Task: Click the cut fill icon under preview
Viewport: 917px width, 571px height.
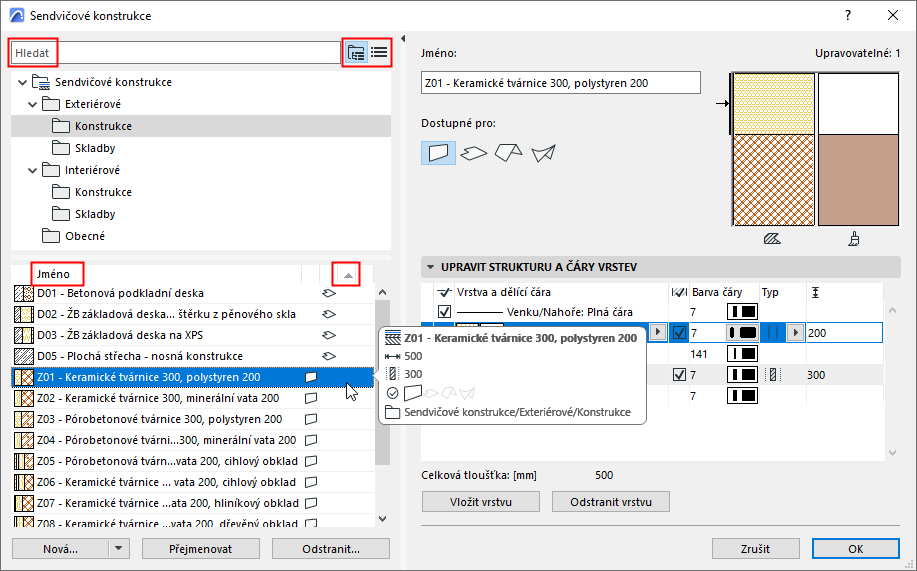Action: coord(772,239)
